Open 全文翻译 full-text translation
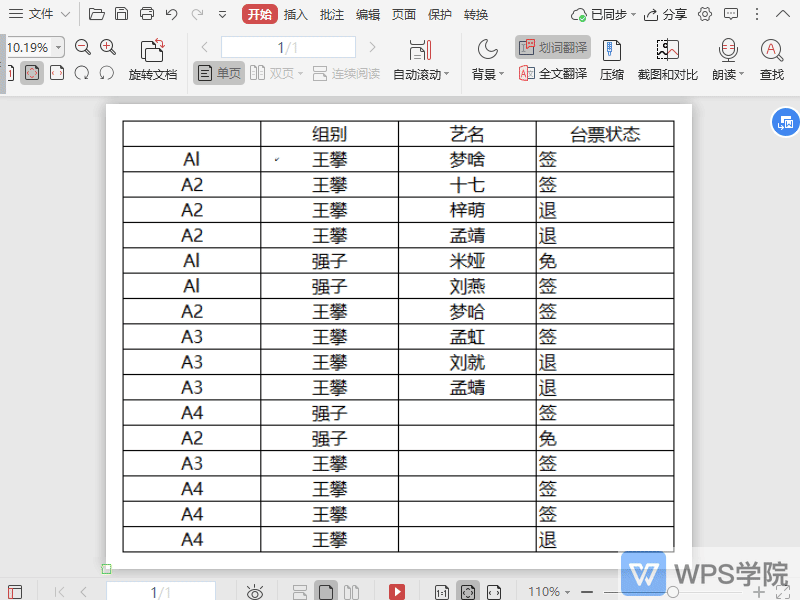 [552, 73]
